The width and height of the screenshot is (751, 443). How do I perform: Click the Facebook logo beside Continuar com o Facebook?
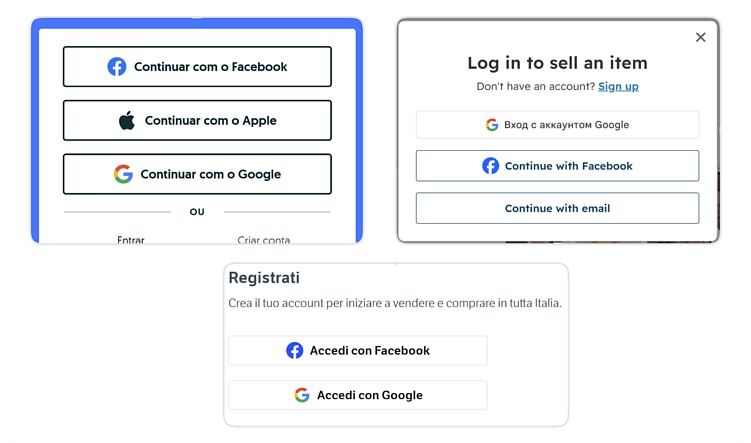pos(117,67)
